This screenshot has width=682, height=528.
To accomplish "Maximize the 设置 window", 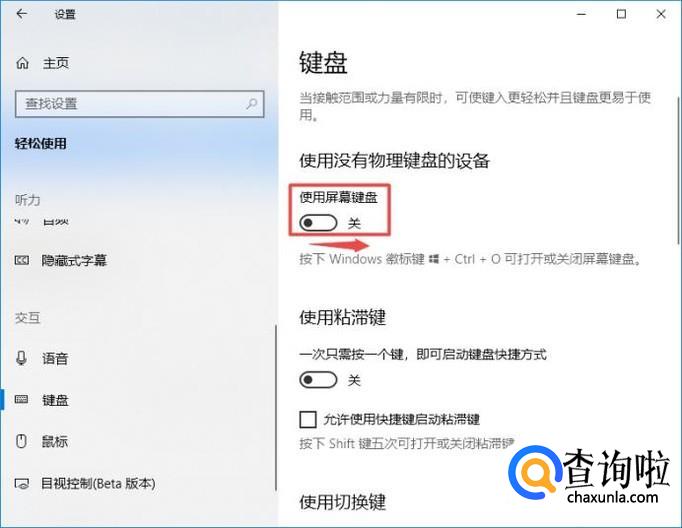I will pos(622,14).
